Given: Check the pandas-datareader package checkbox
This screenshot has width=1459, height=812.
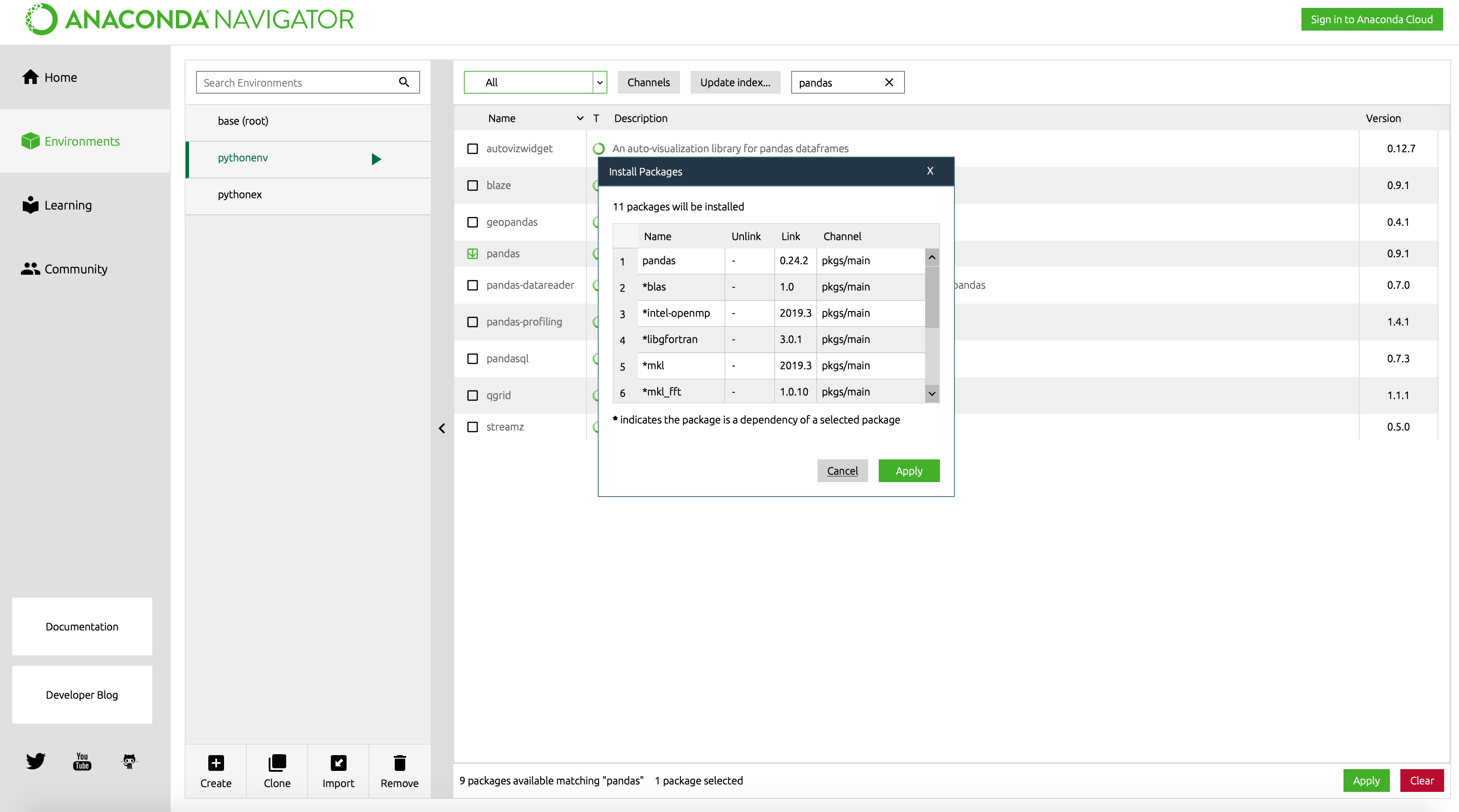Looking at the screenshot, I should 472,285.
